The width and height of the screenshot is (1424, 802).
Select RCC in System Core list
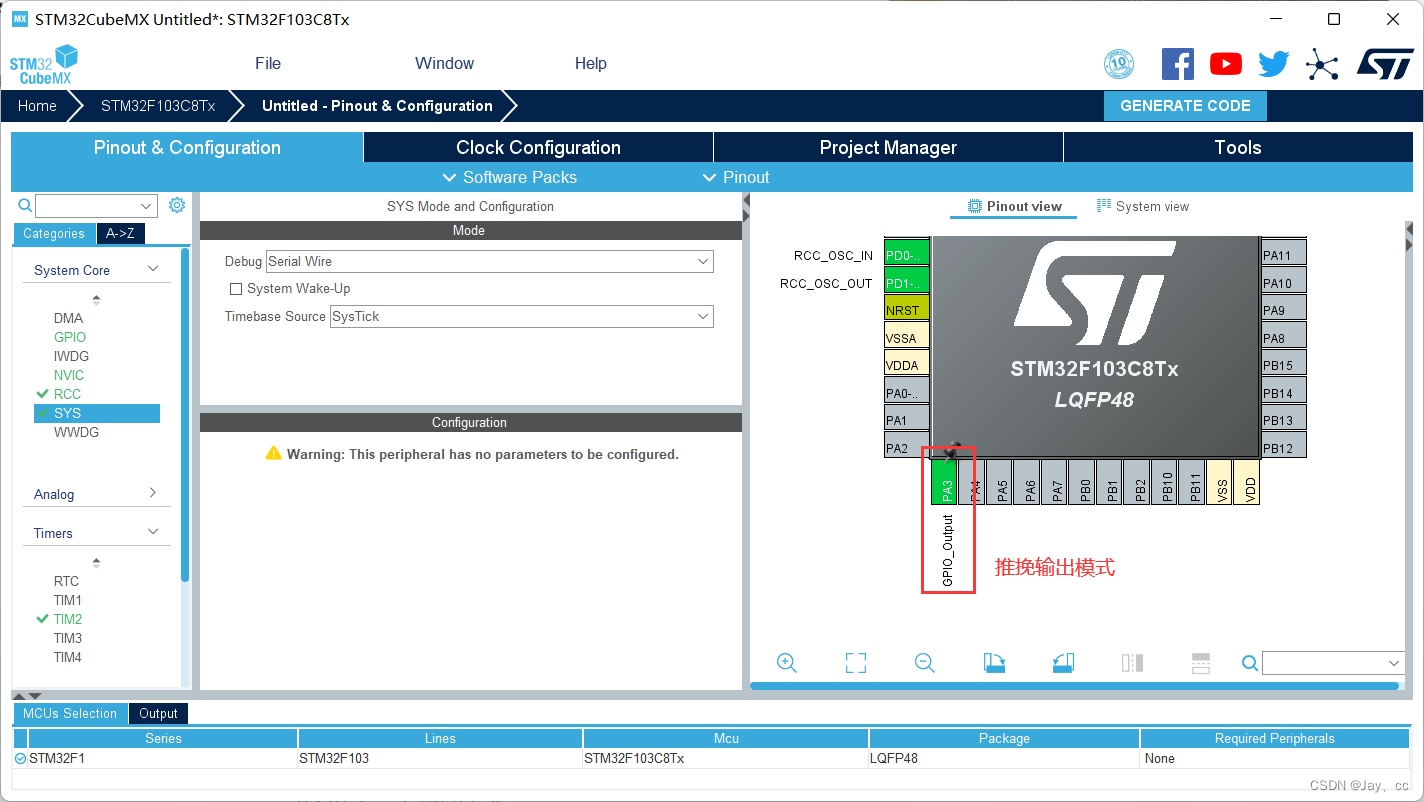coord(67,394)
